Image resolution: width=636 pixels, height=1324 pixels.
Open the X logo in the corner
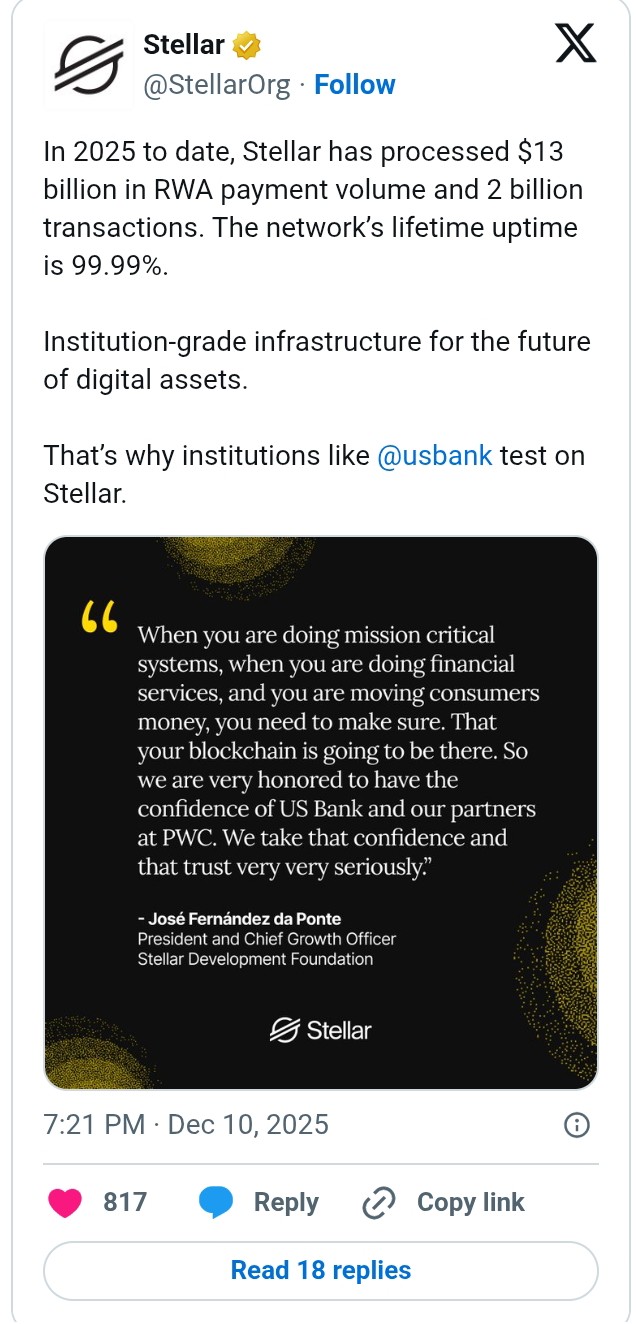point(575,46)
